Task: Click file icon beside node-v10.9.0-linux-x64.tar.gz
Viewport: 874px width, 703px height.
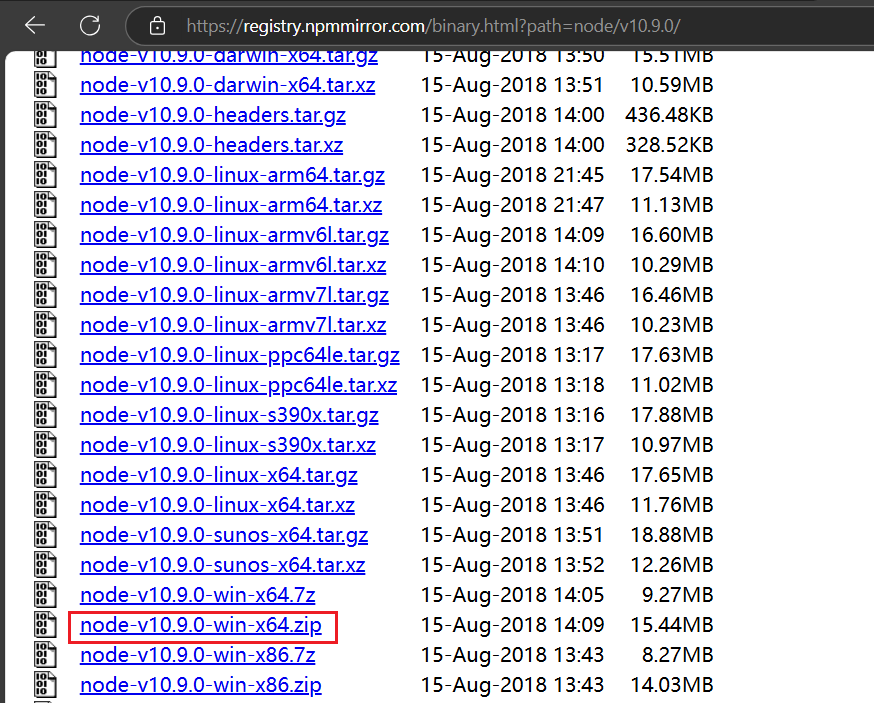Action: 44,476
